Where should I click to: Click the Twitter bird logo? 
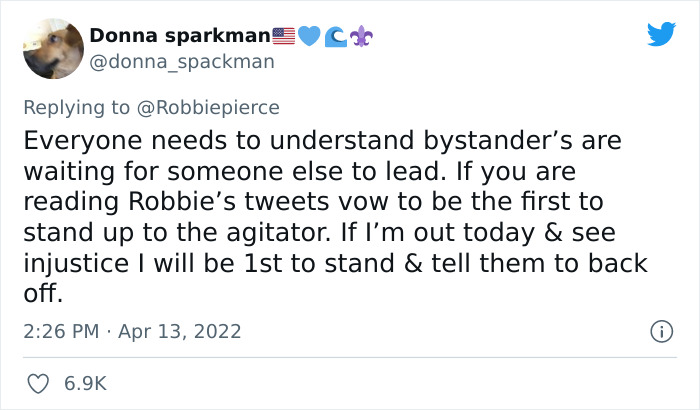coord(661,34)
